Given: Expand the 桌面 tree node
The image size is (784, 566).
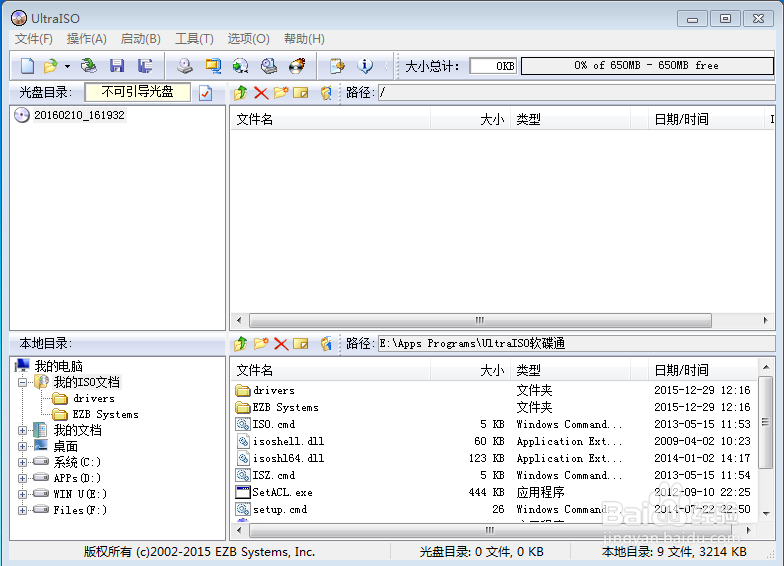Looking at the screenshot, I should 22,446.
